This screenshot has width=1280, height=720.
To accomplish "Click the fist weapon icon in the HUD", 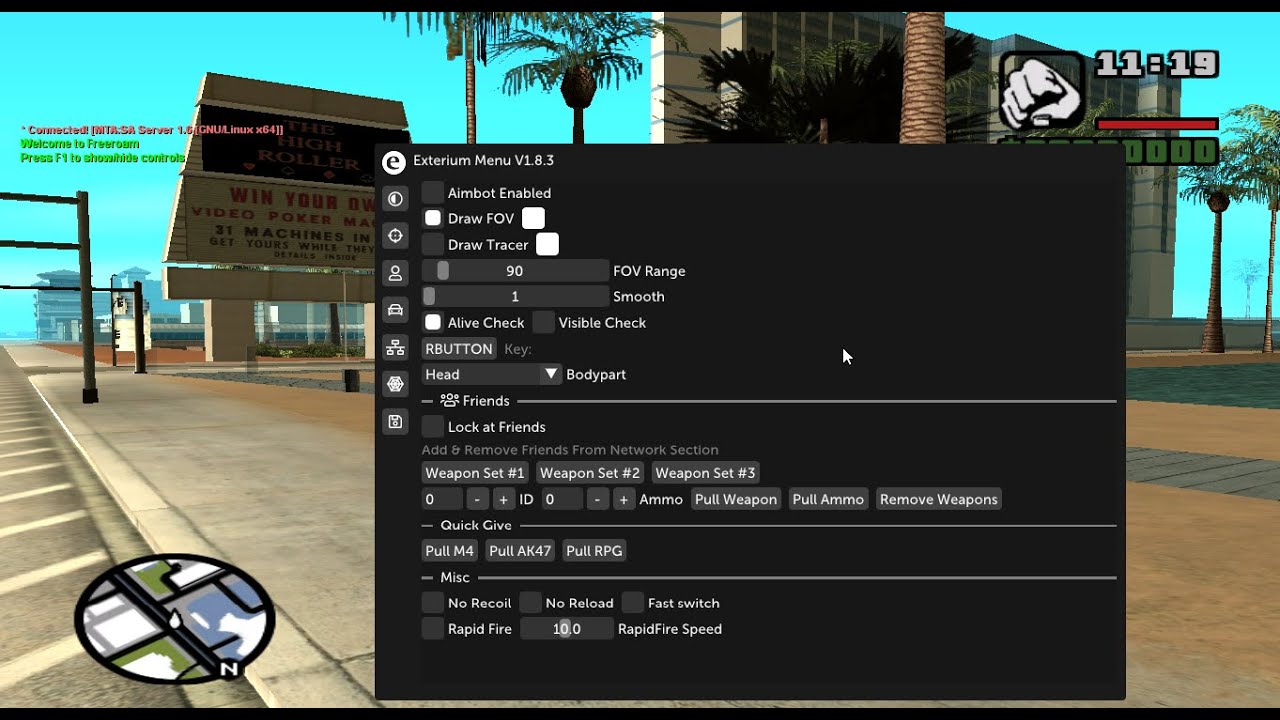I will tap(1042, 92).
